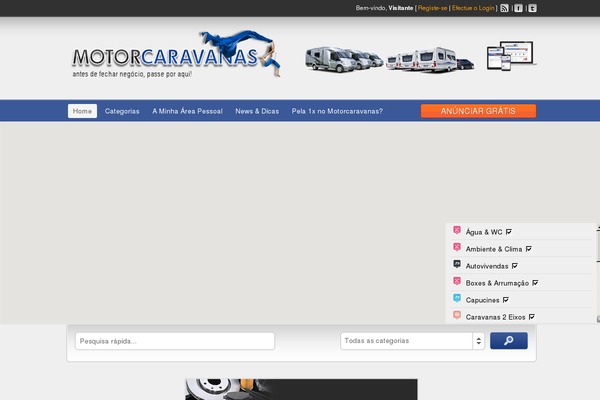This screenshot has height=400, width=600.
Task: Click the Ambiente & Clima category text
Action: click(494, 249)
